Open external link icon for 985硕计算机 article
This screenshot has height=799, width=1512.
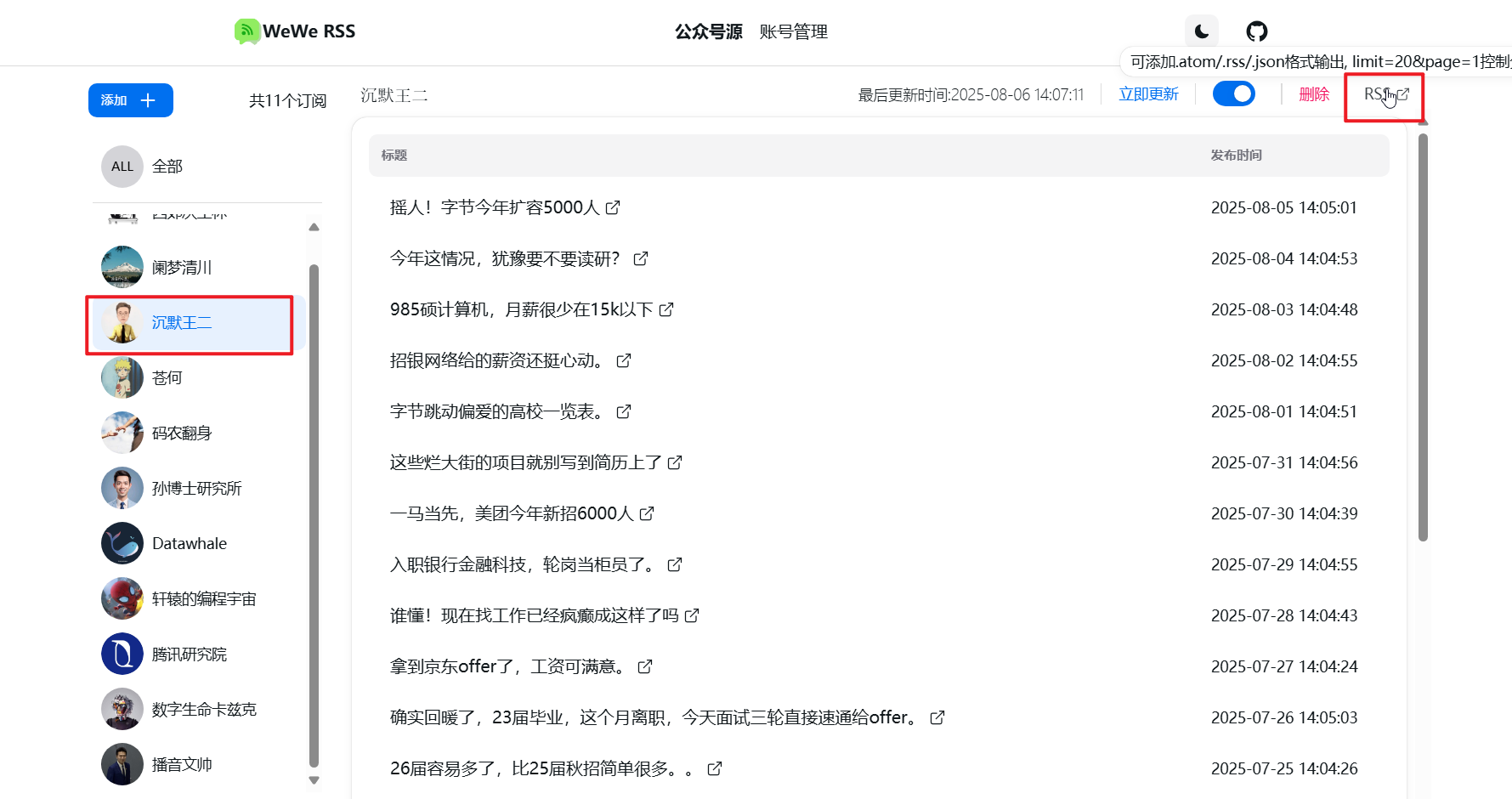coord(666,309)
